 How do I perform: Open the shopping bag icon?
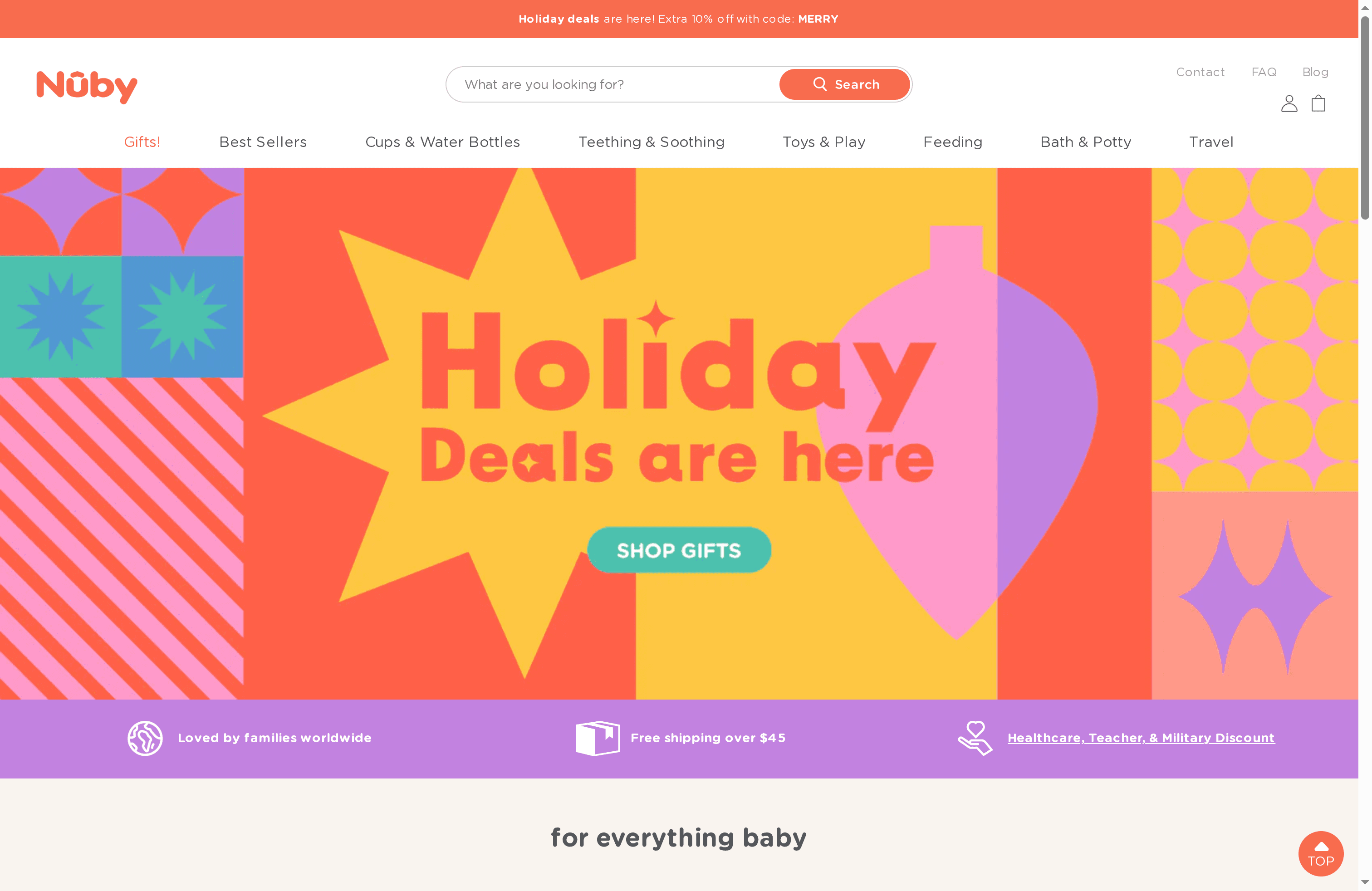coord(1319,104)
